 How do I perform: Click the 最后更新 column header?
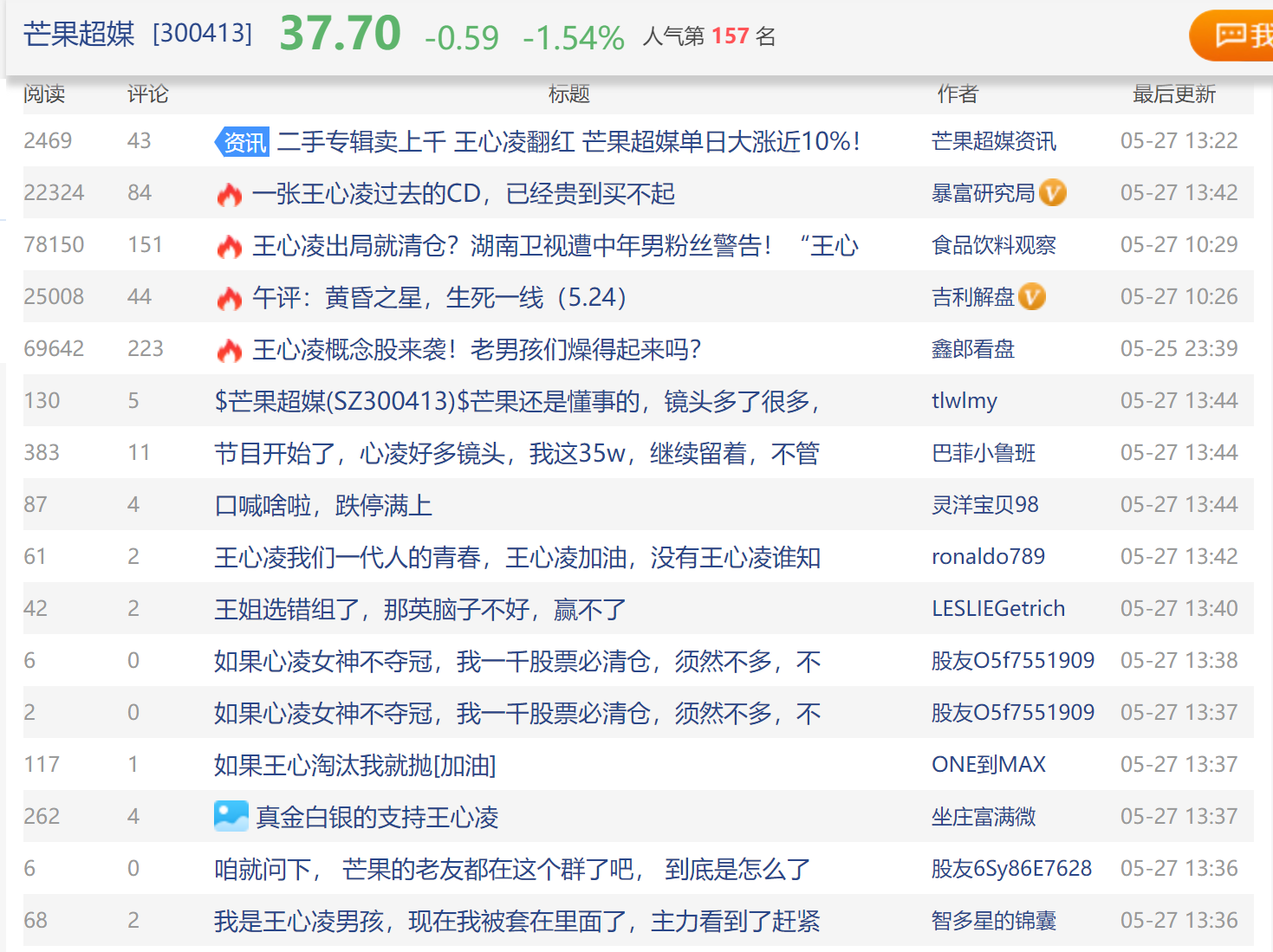[x=1174, y=94]
